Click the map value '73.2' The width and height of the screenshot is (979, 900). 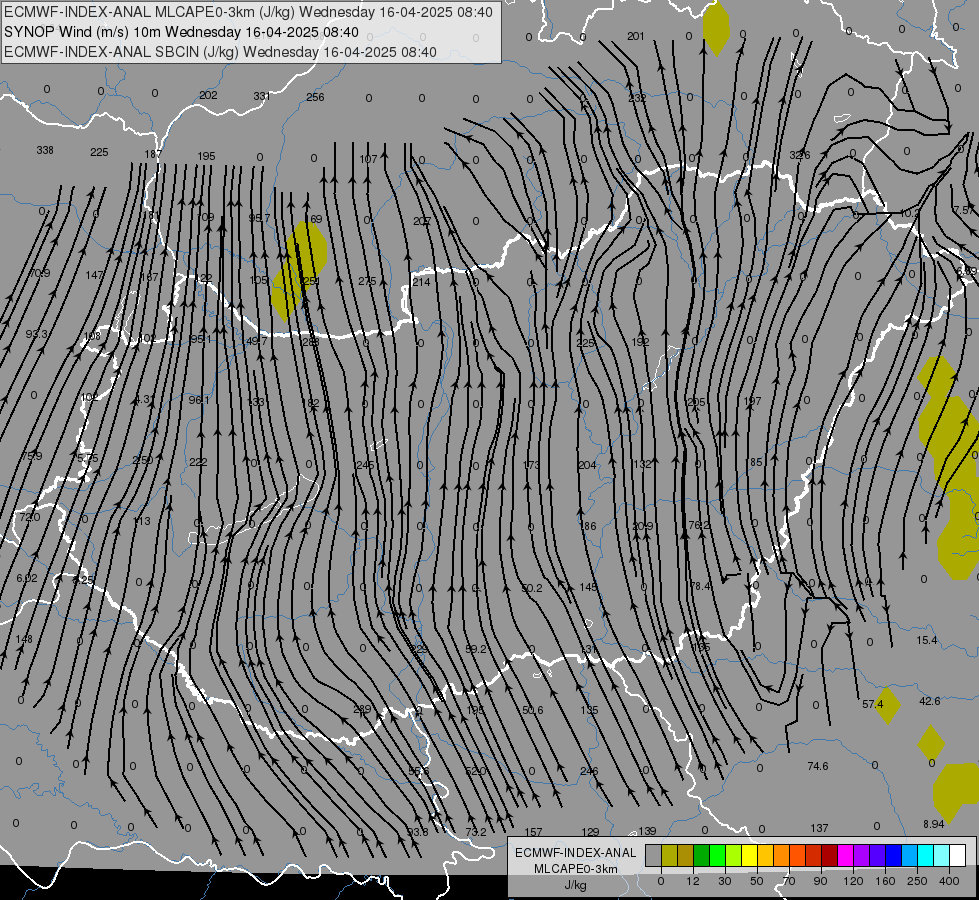point(476,833)
